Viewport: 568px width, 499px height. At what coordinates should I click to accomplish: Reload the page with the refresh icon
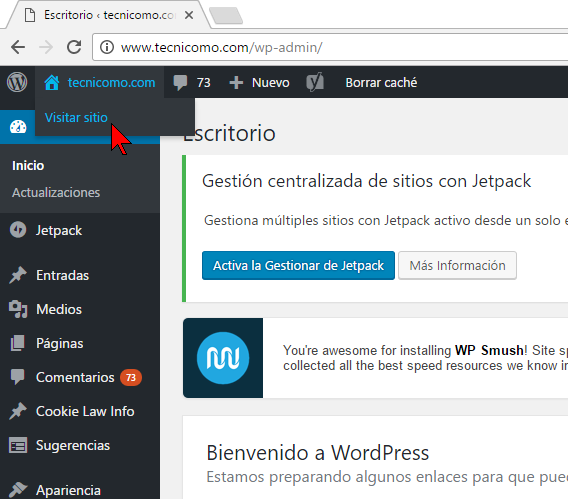click(74, 47)
